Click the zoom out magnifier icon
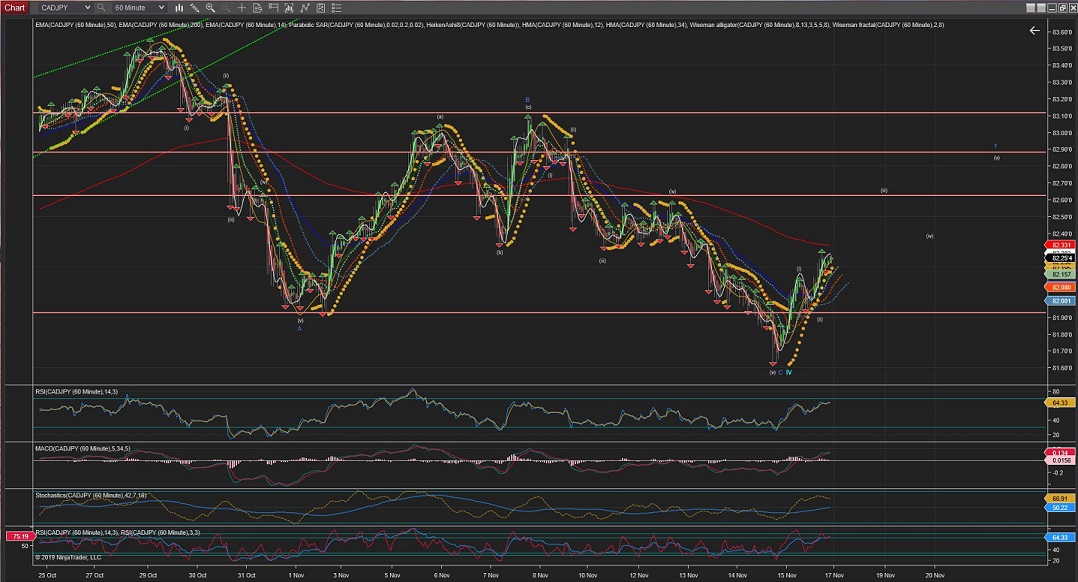Image resolution: width=1078 pixels, height=582 pixels. point(225,7)
